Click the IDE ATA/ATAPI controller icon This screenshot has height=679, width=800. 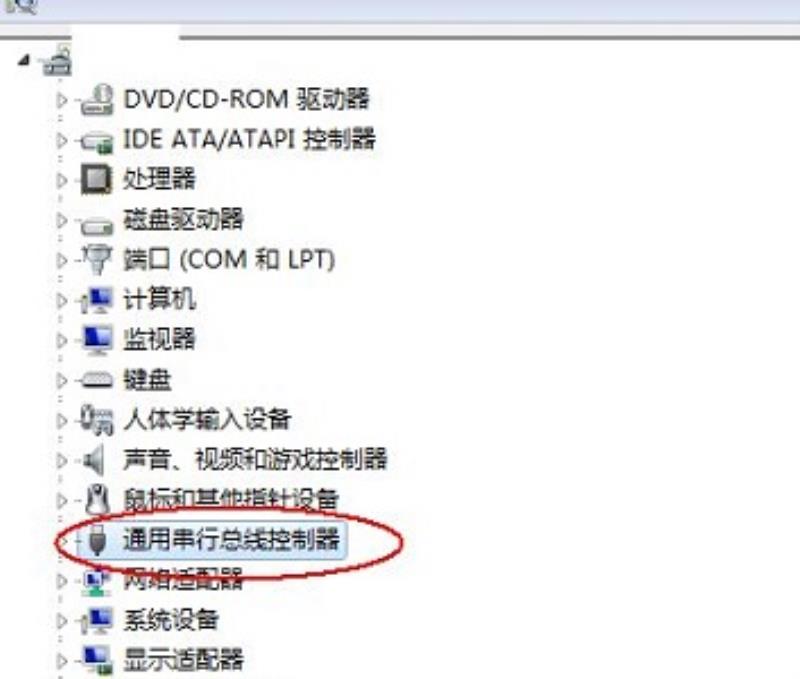(x=97, y=141)
